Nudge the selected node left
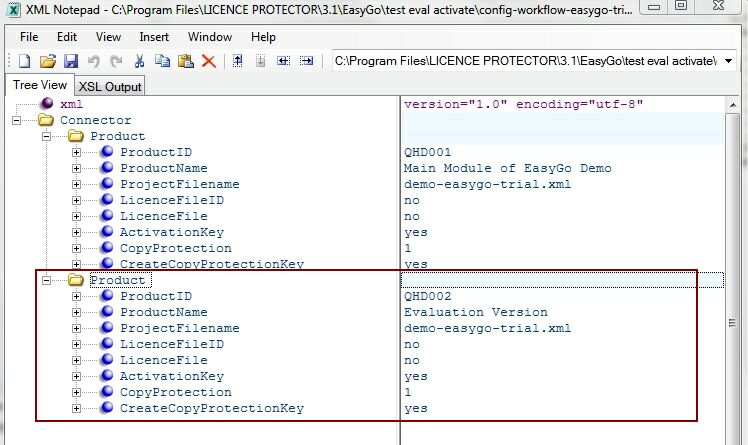The height and width of the screenshot is (445, 748). click(x=283, y=61)
